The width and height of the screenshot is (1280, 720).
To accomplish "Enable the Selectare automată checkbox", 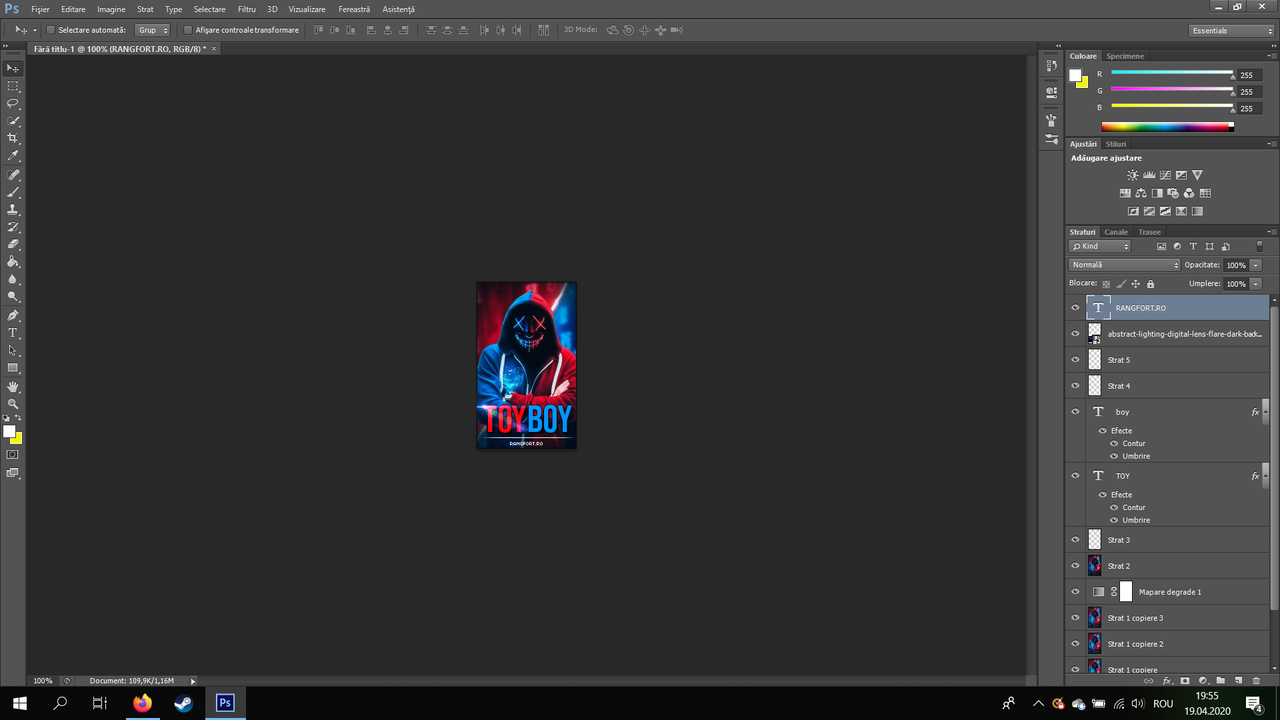I will point(51,30).
